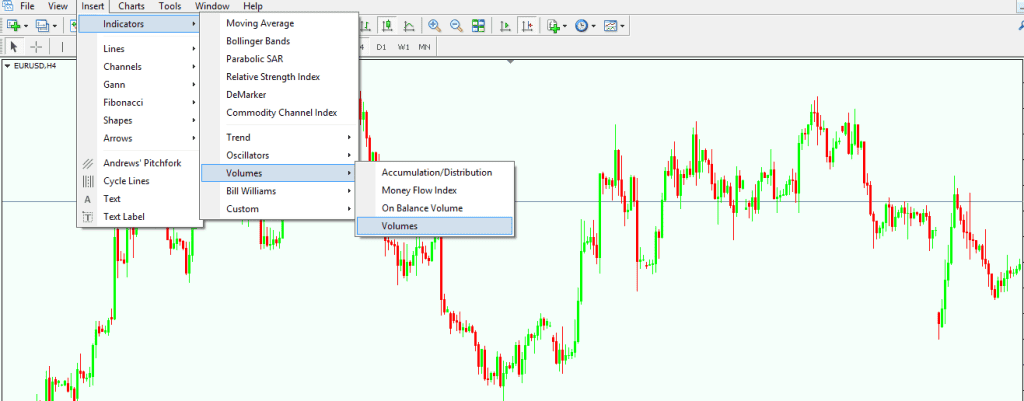Select the candlestick chart type icon
Screen dimensions: 1024x401
(x=385, y=25)
